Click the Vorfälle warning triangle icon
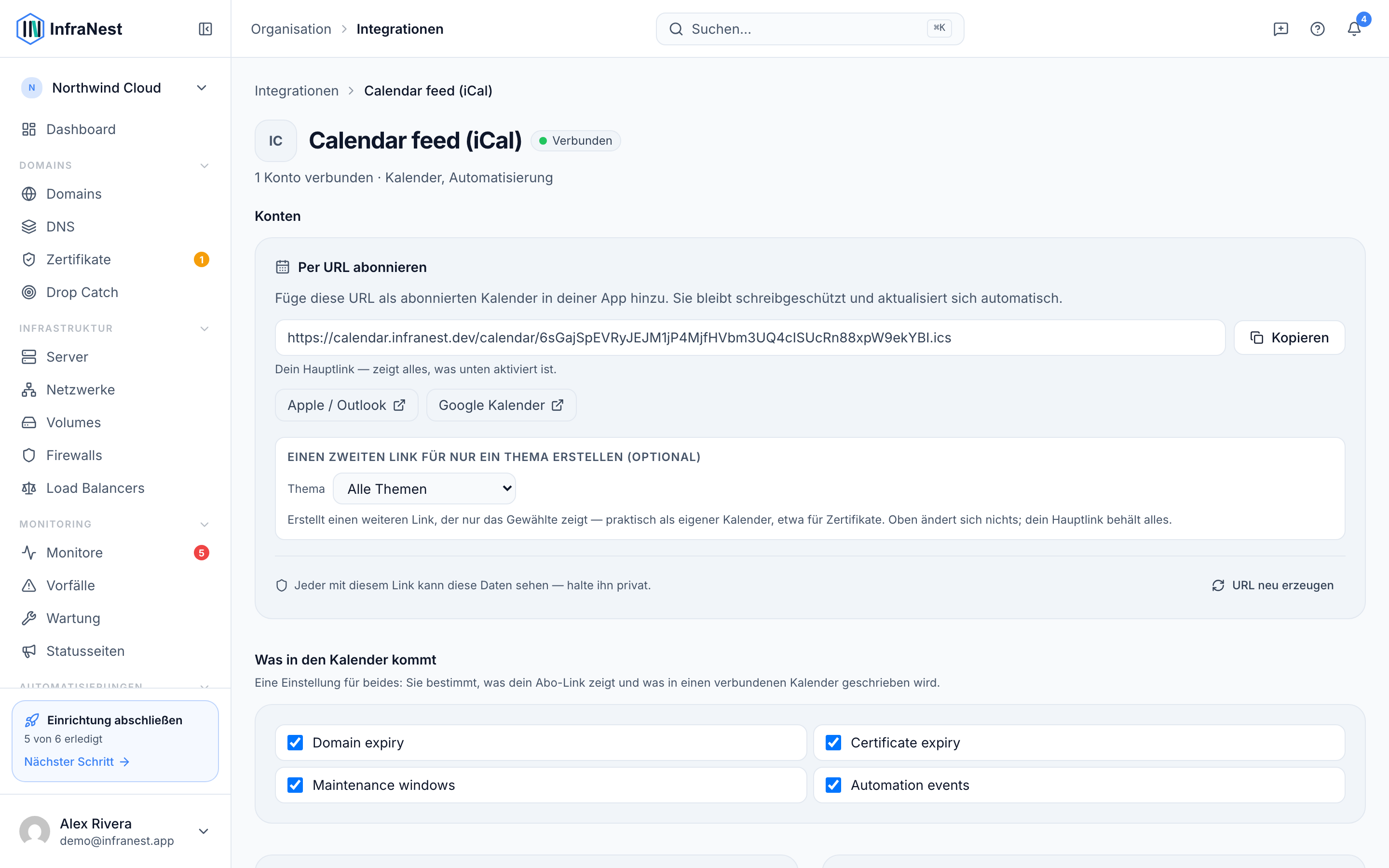The height and width of the screenshot is (868, 1389). pyautogui.click(x=29, y=585)
